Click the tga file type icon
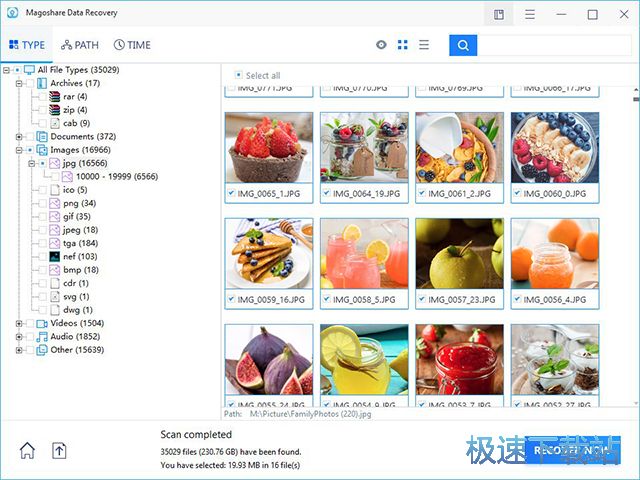This screenshot has height=480, width=640. pyautogui.click(x=55, y=243)
